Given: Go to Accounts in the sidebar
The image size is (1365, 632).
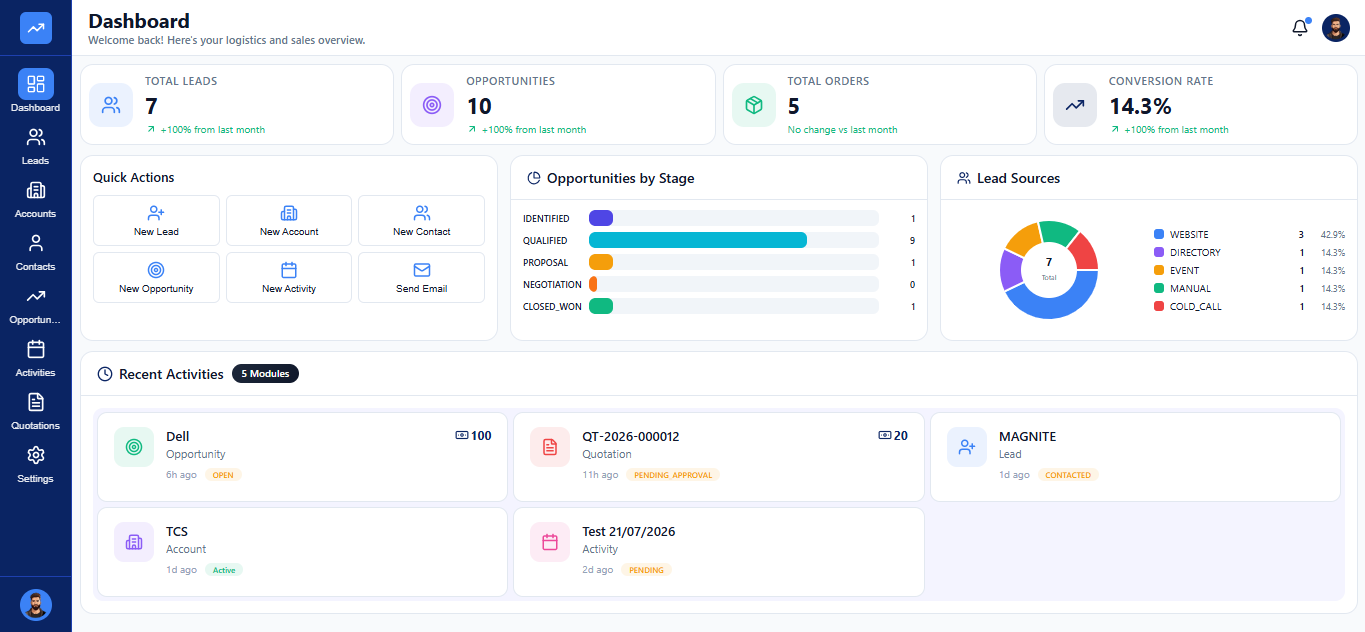Looking at the screenshot, I should click(36, 199).
